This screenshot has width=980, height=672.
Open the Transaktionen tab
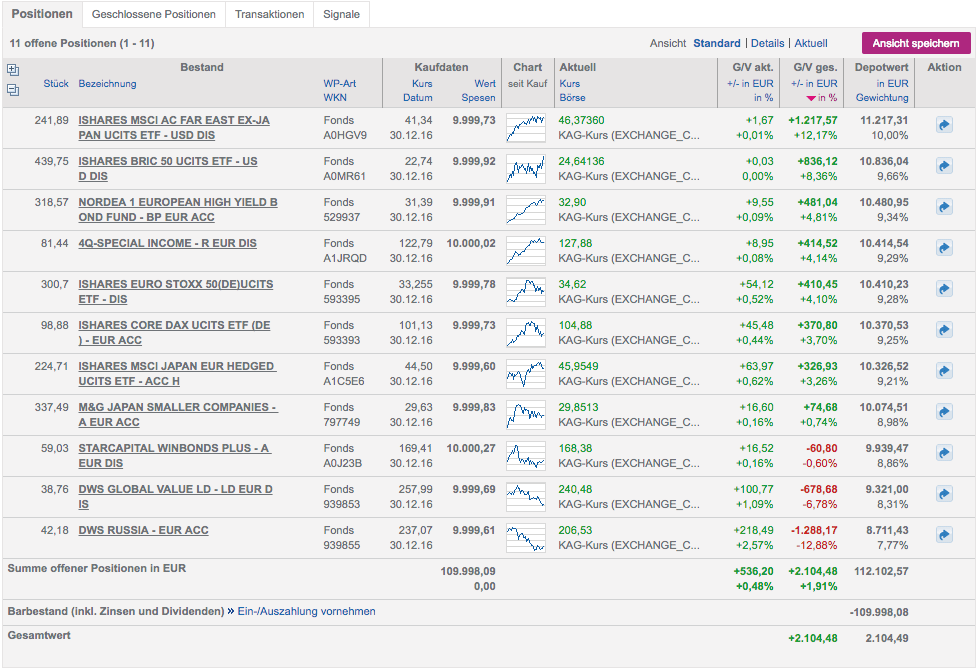(269, 14)
